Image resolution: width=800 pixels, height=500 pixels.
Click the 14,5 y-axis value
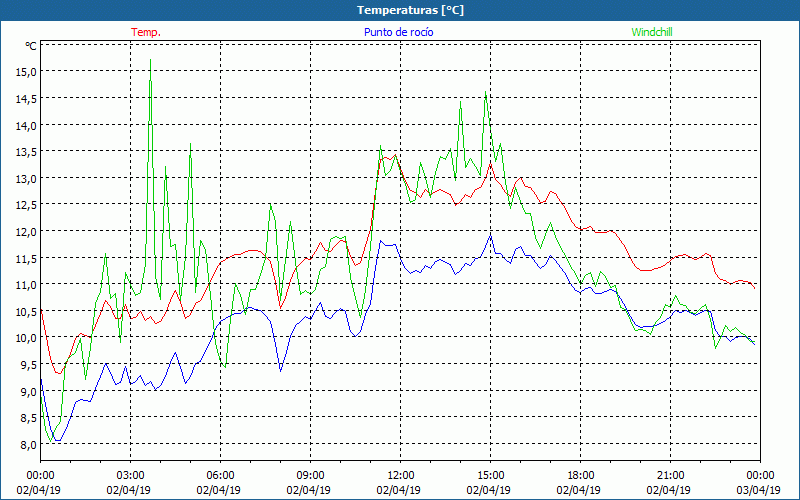pos(27,99)
